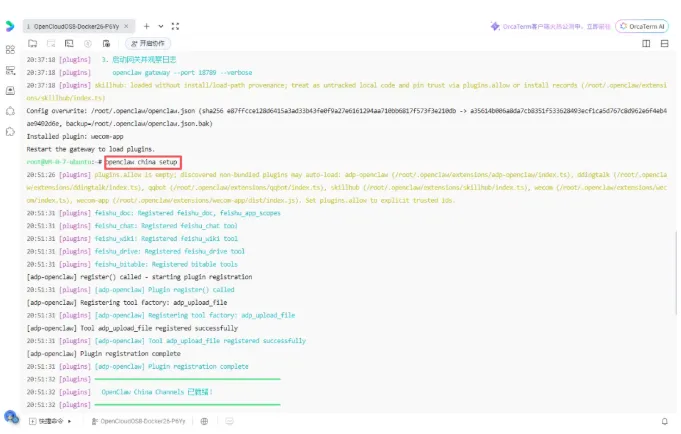The image size is (681, 434).
Task: Click 'feishu_chat: Registered feishu_chat tool' line
Action: pyautogui.click(x=166, y=226)
